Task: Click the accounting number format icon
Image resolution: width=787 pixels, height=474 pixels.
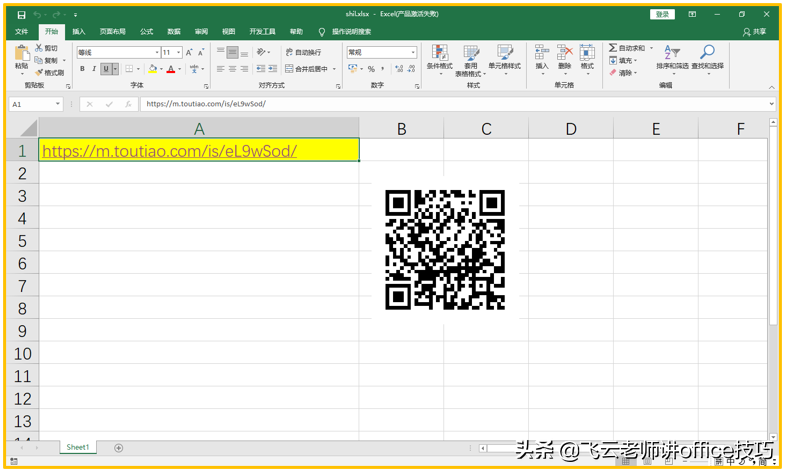Action: pyautogui.click(x=353, y=69)
